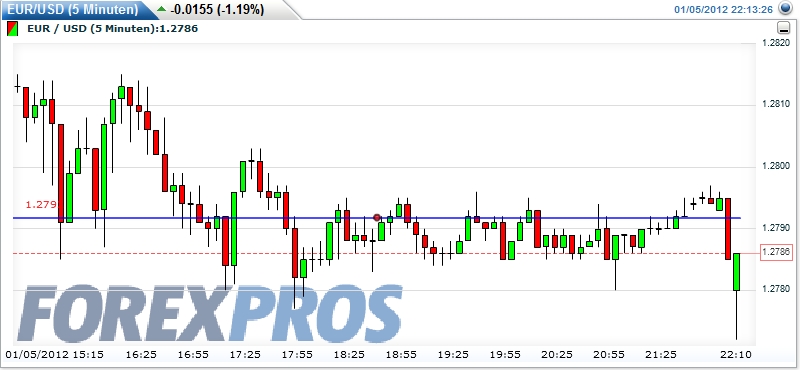Click the 20:25 time axis label
803x370 pixels.
pyautogui.click(x=557, y=355)
